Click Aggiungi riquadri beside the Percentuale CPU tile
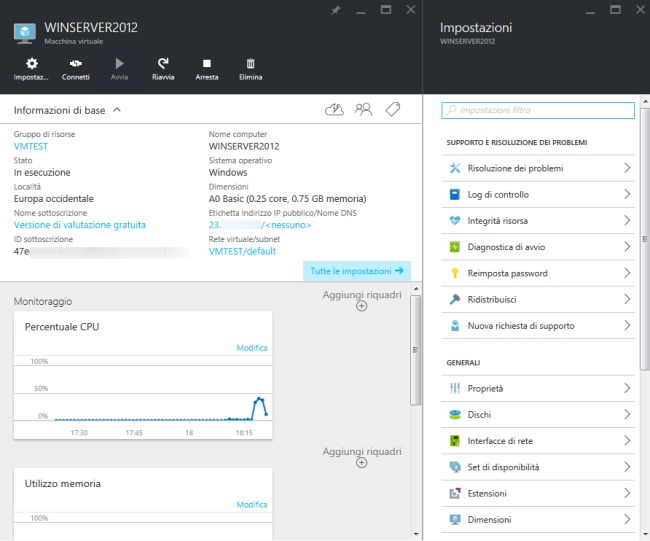The height and width of the screenshot is (541, 650). 362,300
